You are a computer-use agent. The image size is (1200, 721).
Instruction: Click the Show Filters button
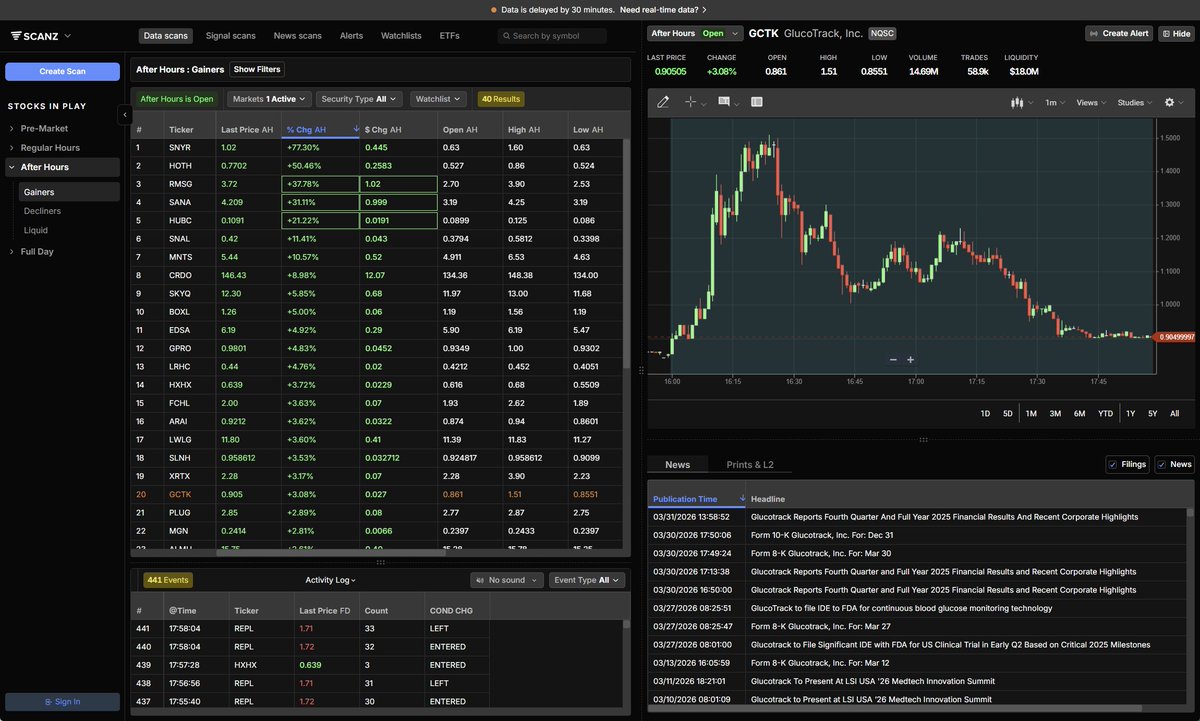coord(257,69)
